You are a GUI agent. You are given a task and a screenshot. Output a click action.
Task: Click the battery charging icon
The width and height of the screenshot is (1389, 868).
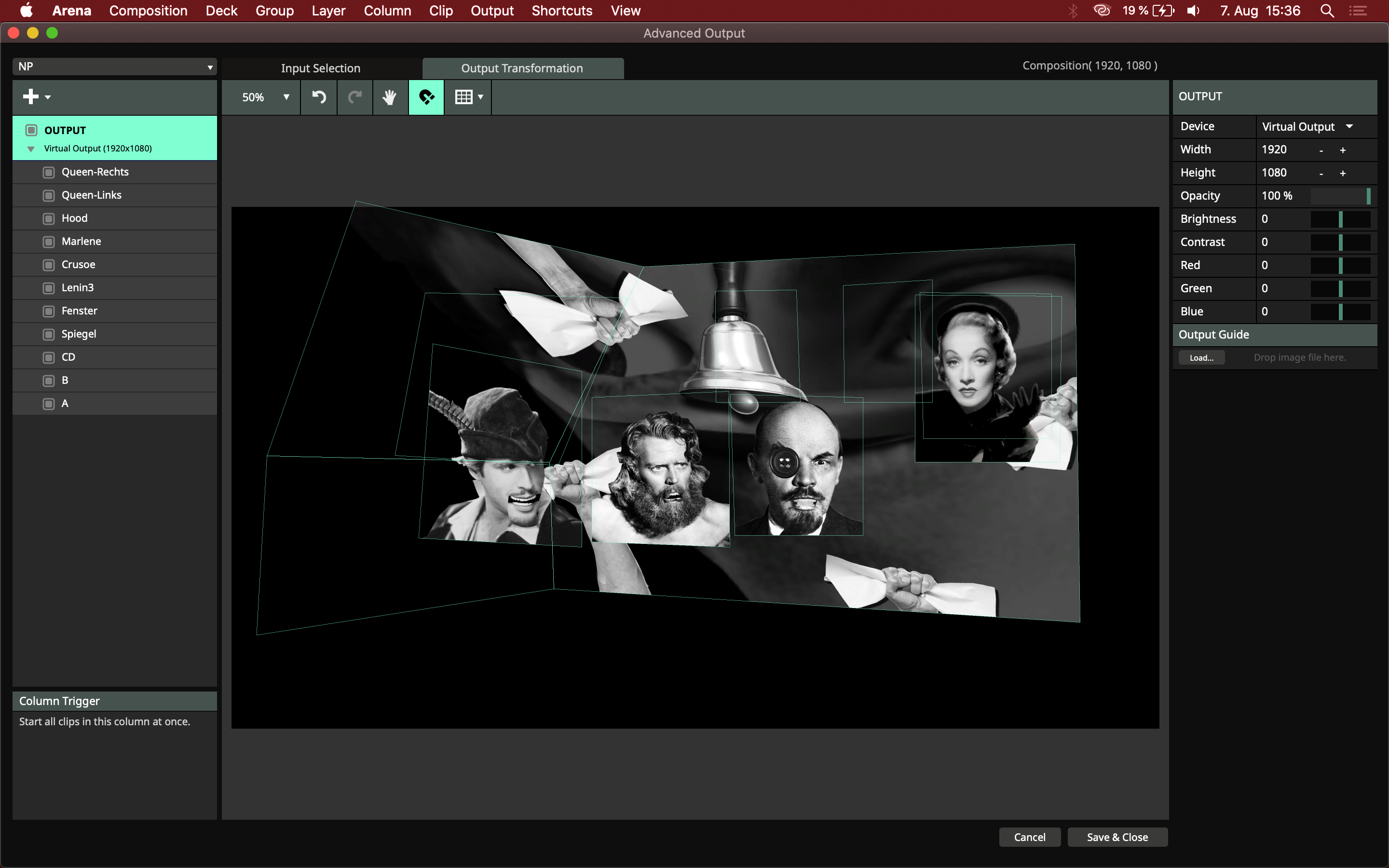click(x=1163, y=10)
